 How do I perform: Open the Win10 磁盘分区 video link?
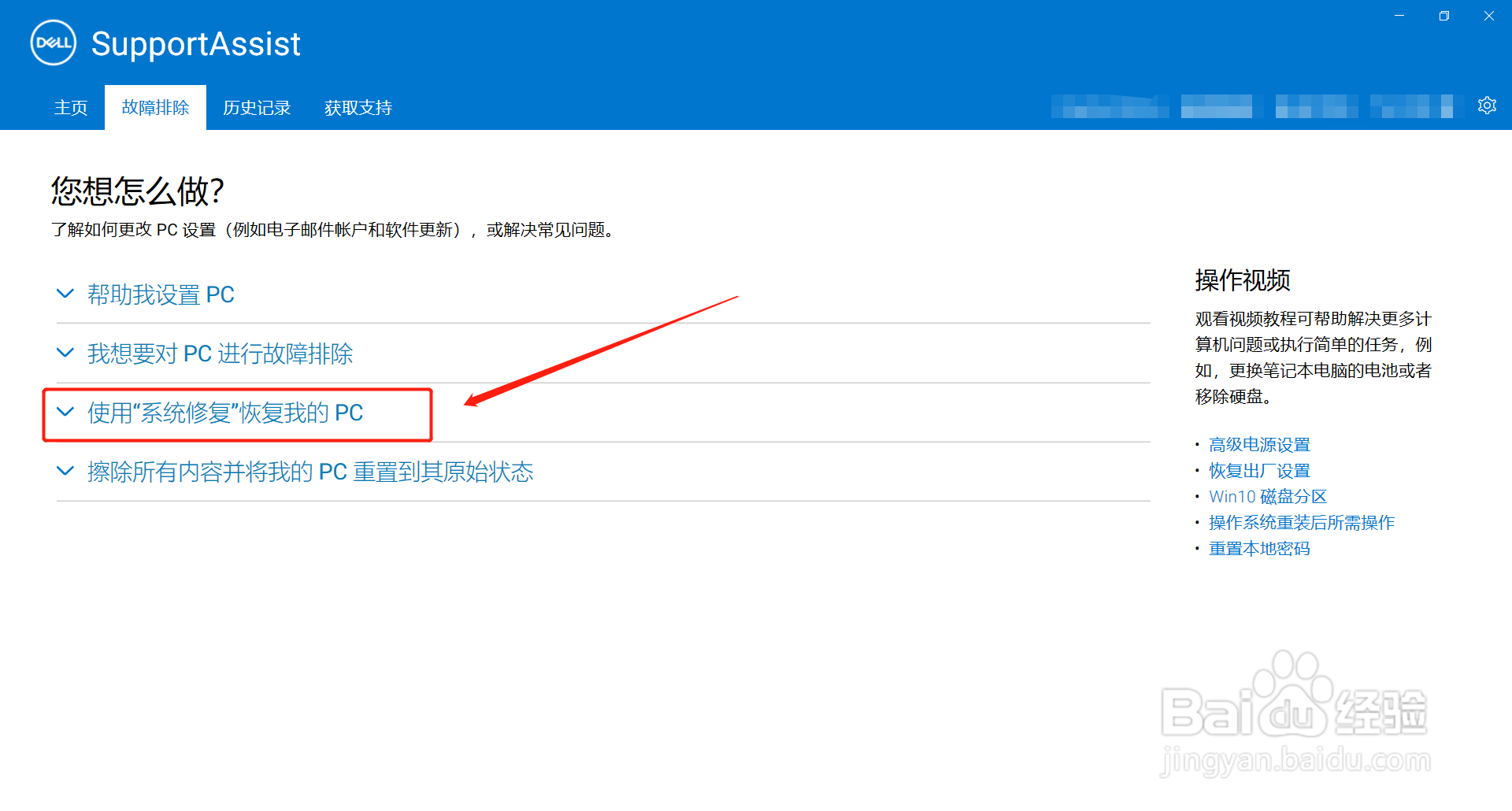click(x=1268, y=497)
